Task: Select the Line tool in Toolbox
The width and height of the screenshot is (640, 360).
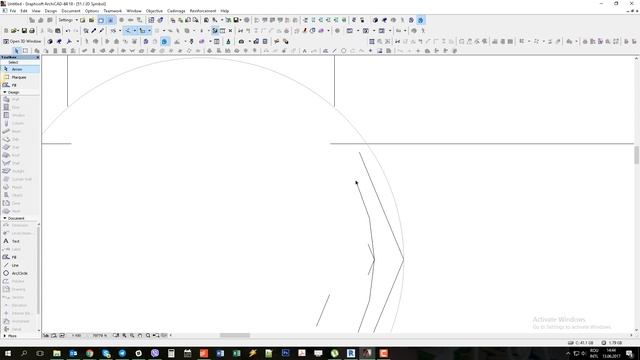Action: (19, 265)
